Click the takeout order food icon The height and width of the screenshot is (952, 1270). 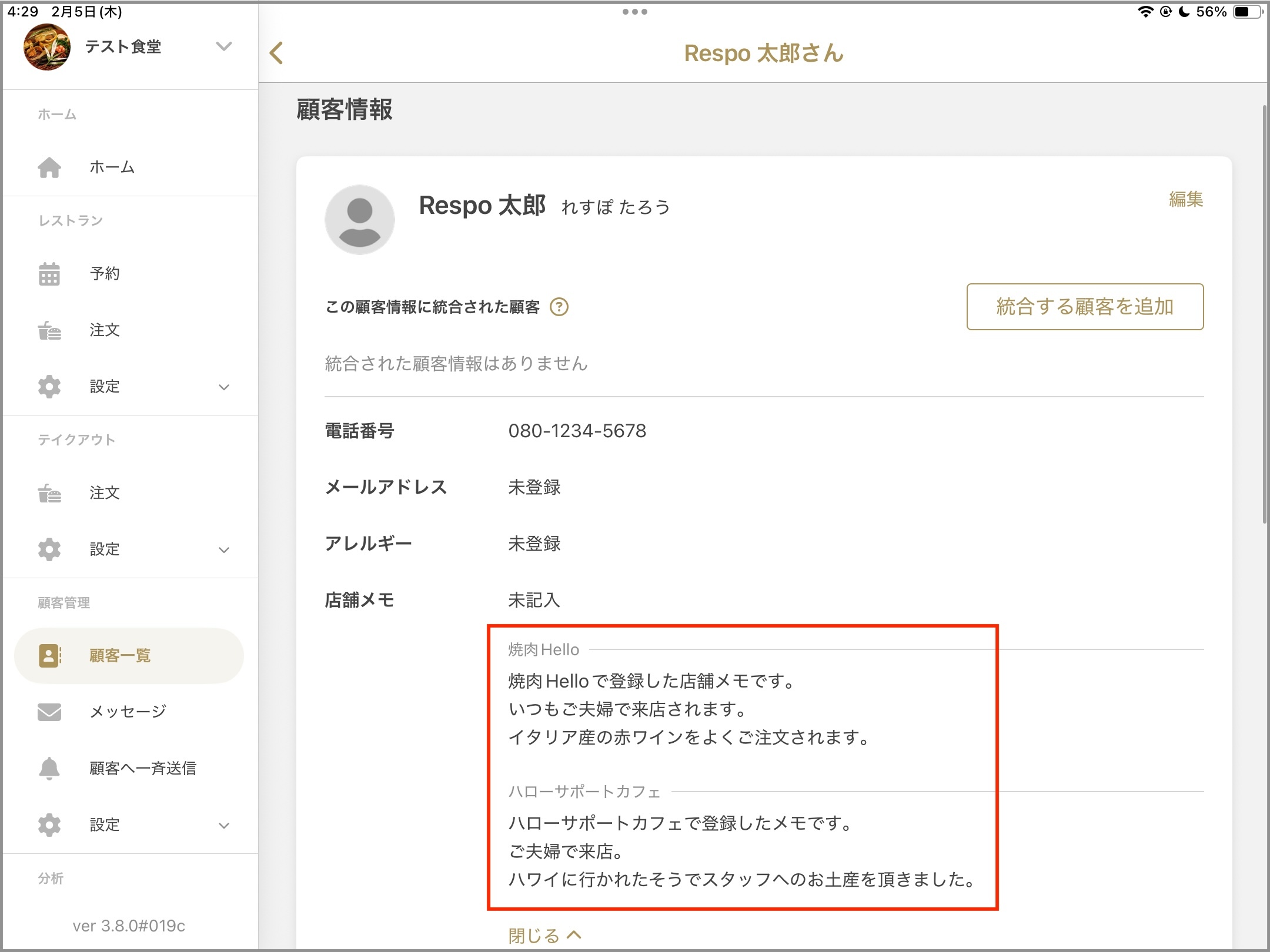pyautogui.click(x=49, y=493)
